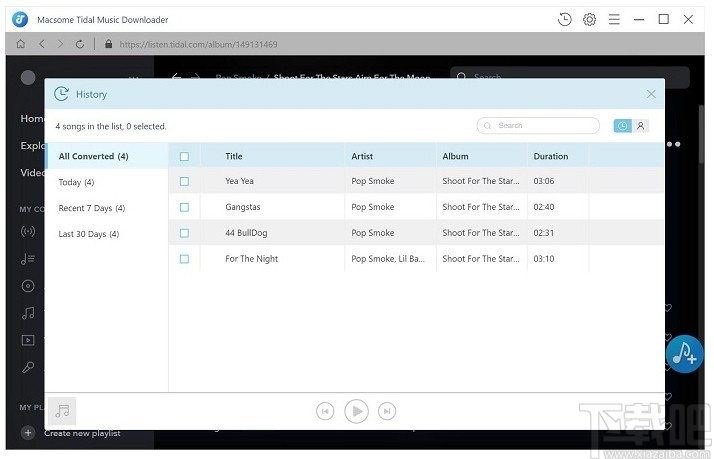Tick checkbox for Yea Yea
This screenshot has height=459, width=714.
click(x=184, y=181)
